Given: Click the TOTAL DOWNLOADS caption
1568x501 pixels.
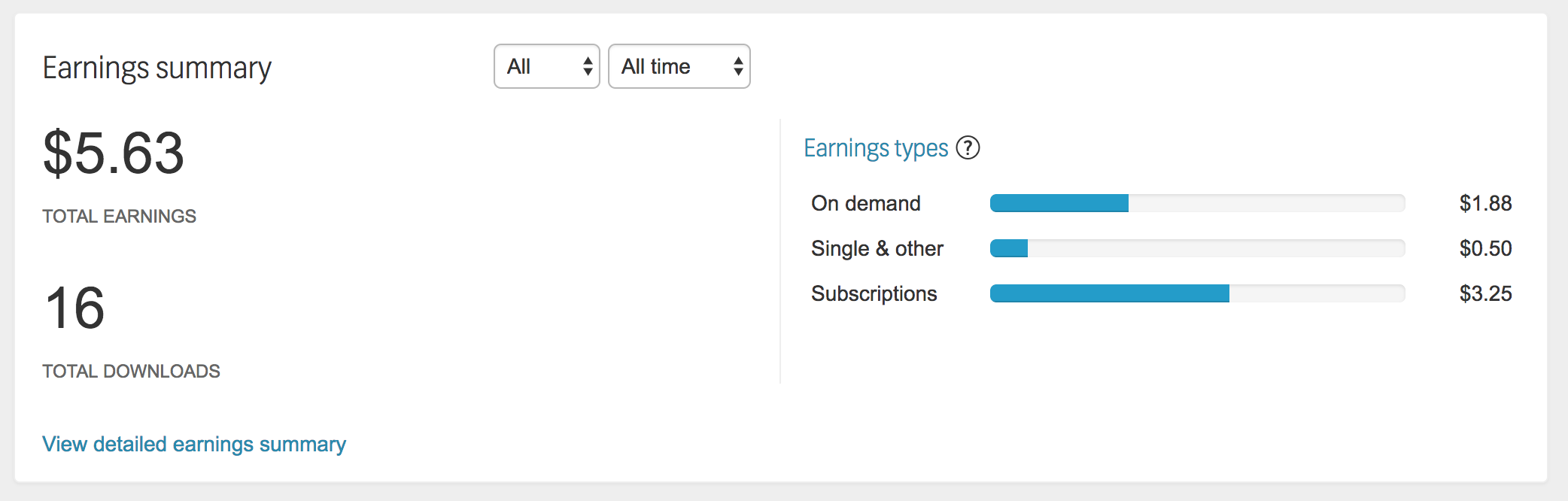Looking at the screenshot, I should click(131, 371).
